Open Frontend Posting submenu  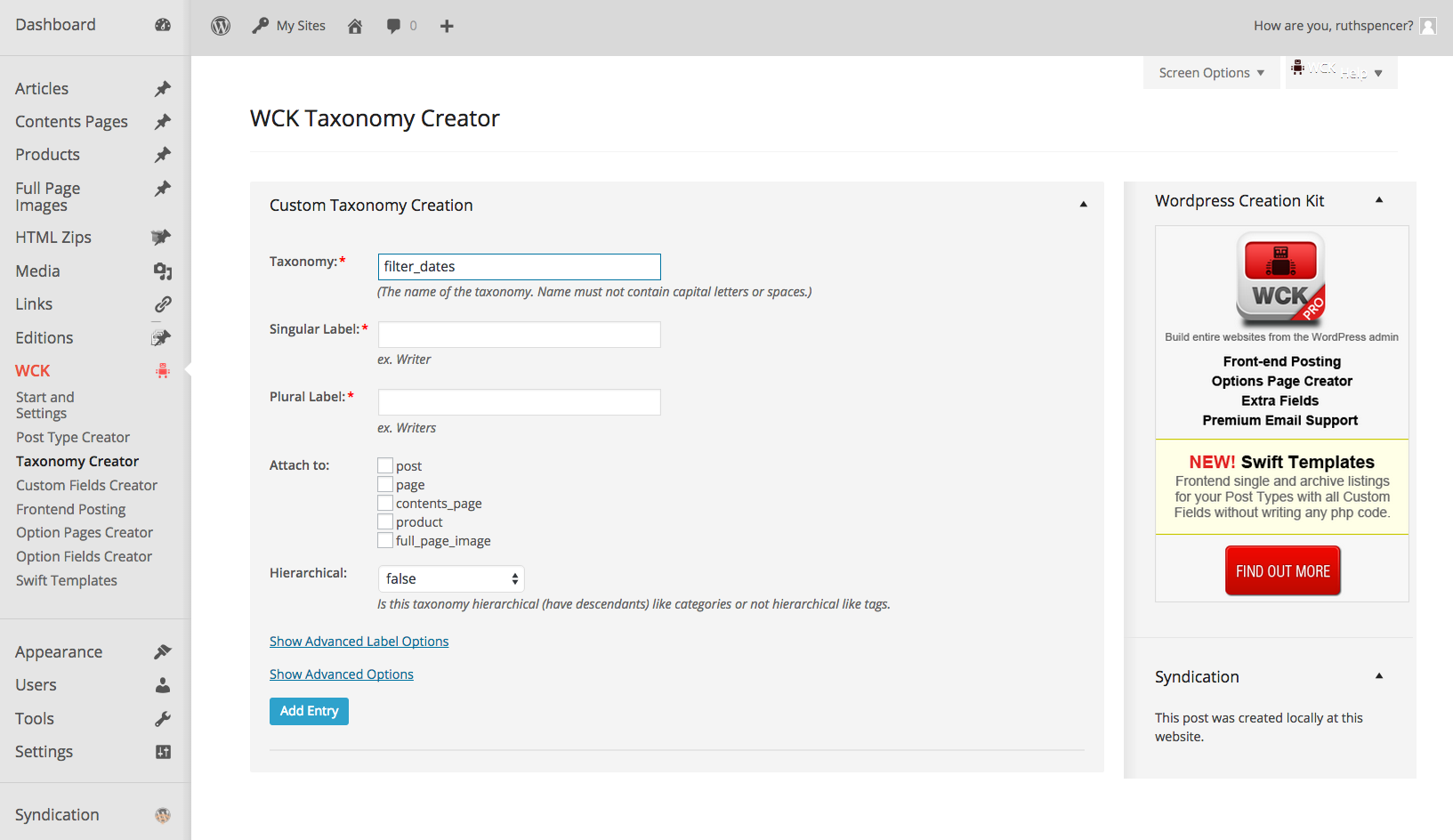pos(70,510)
